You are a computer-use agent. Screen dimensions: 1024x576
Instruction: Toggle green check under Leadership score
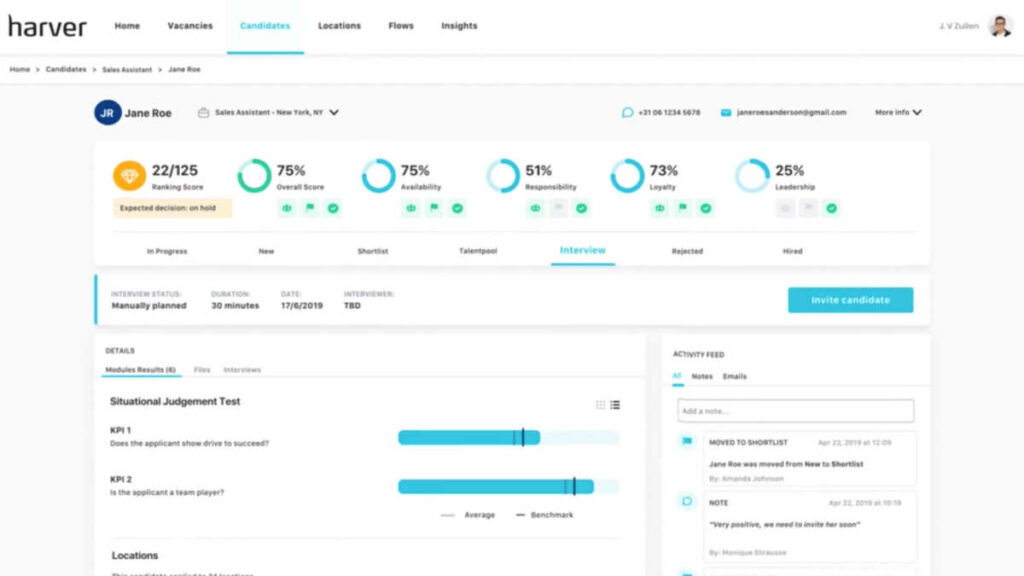coord(831,208)
